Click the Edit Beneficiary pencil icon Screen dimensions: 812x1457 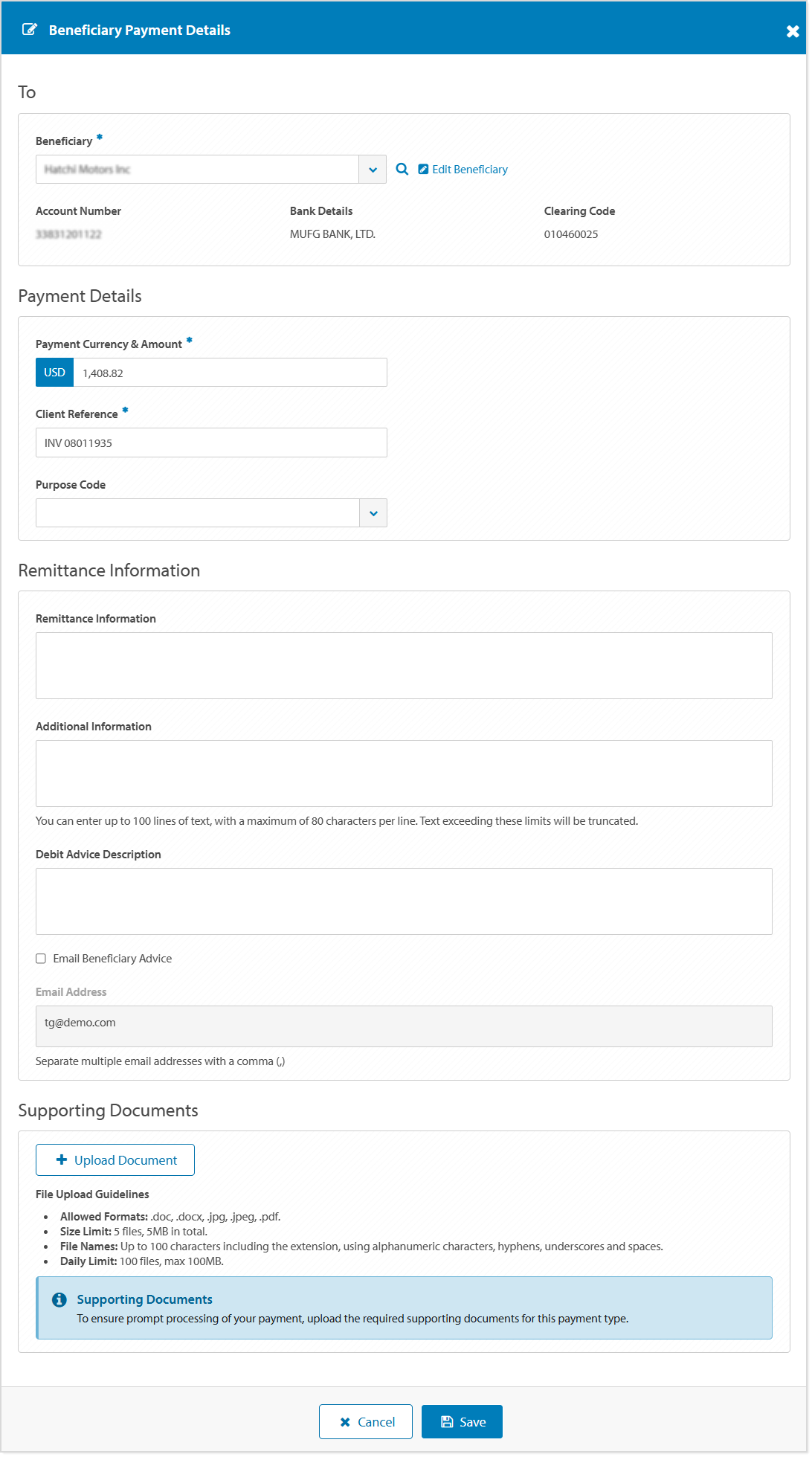point(423,169)
